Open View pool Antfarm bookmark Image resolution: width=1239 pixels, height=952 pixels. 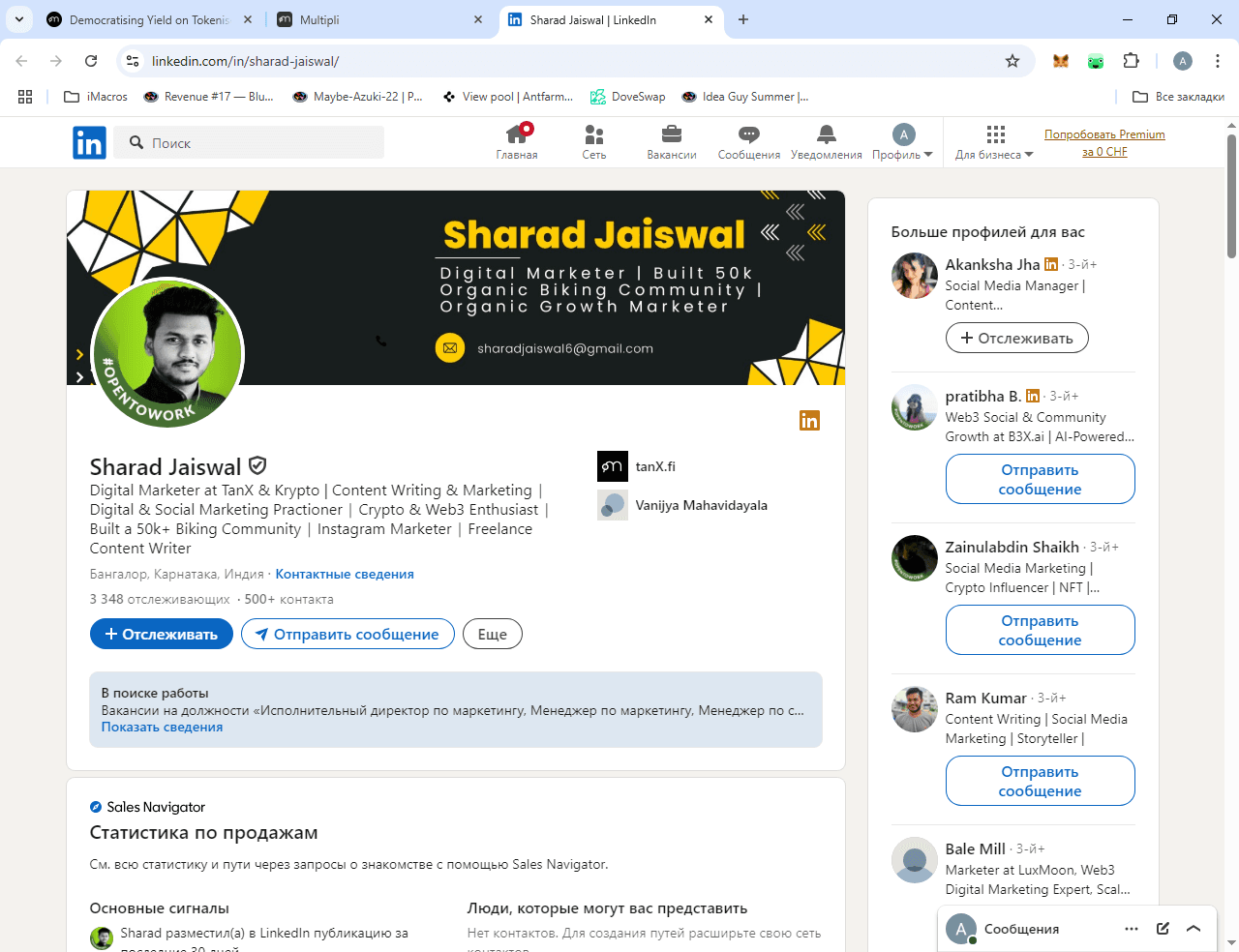(x=507, y=97)
